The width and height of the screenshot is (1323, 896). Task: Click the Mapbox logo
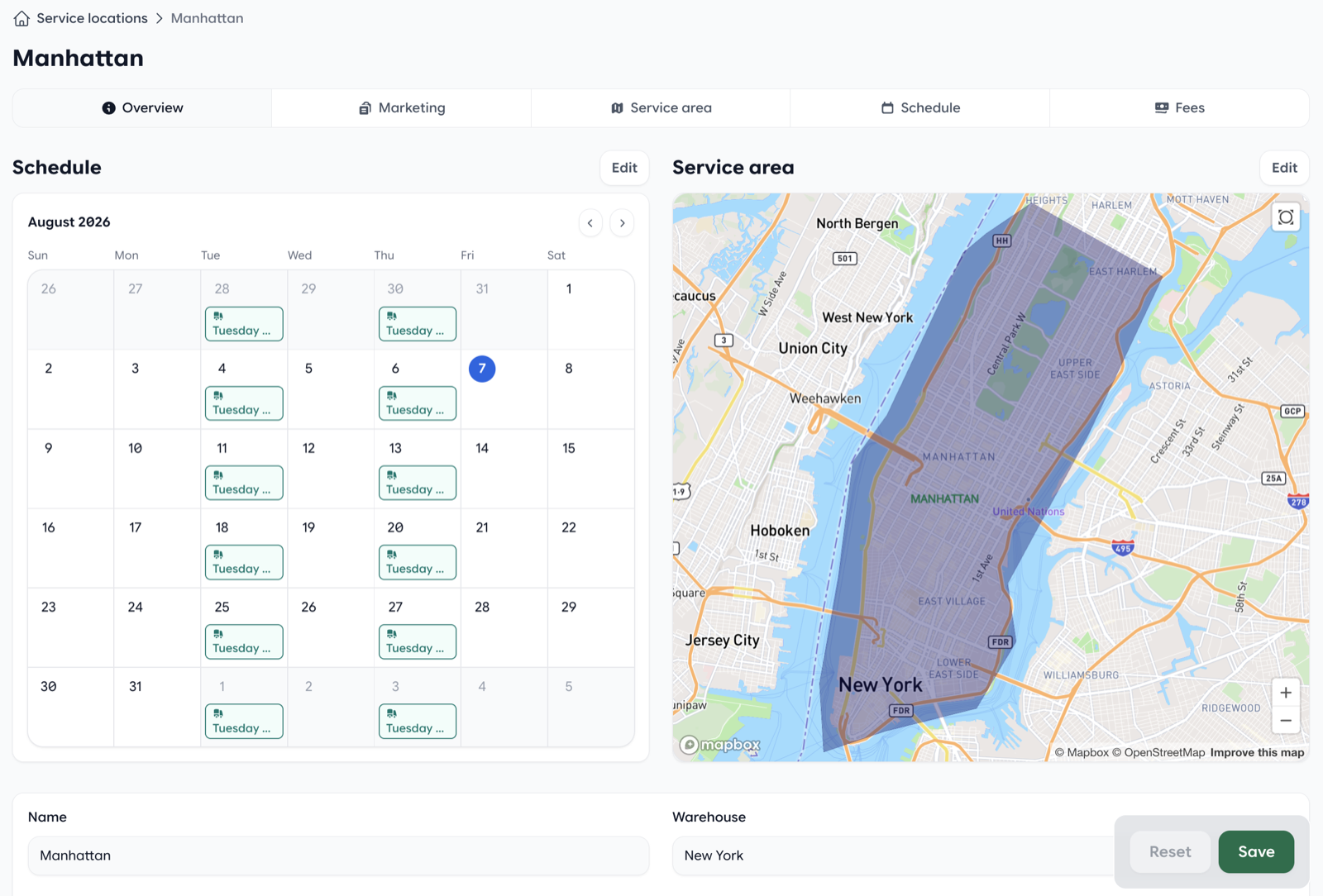pos(720,745)
